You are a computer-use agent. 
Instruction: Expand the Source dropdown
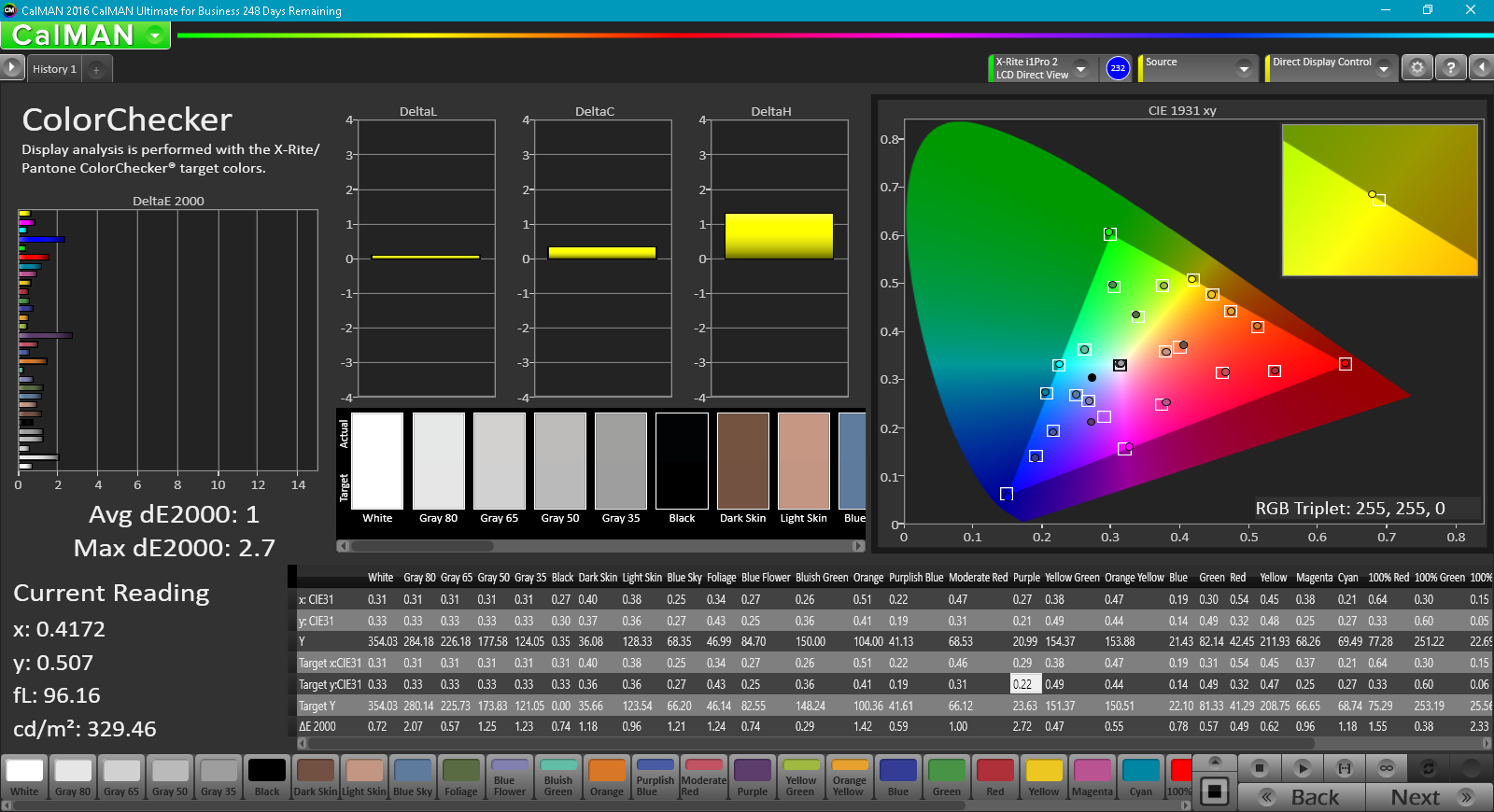(1243, 68)
